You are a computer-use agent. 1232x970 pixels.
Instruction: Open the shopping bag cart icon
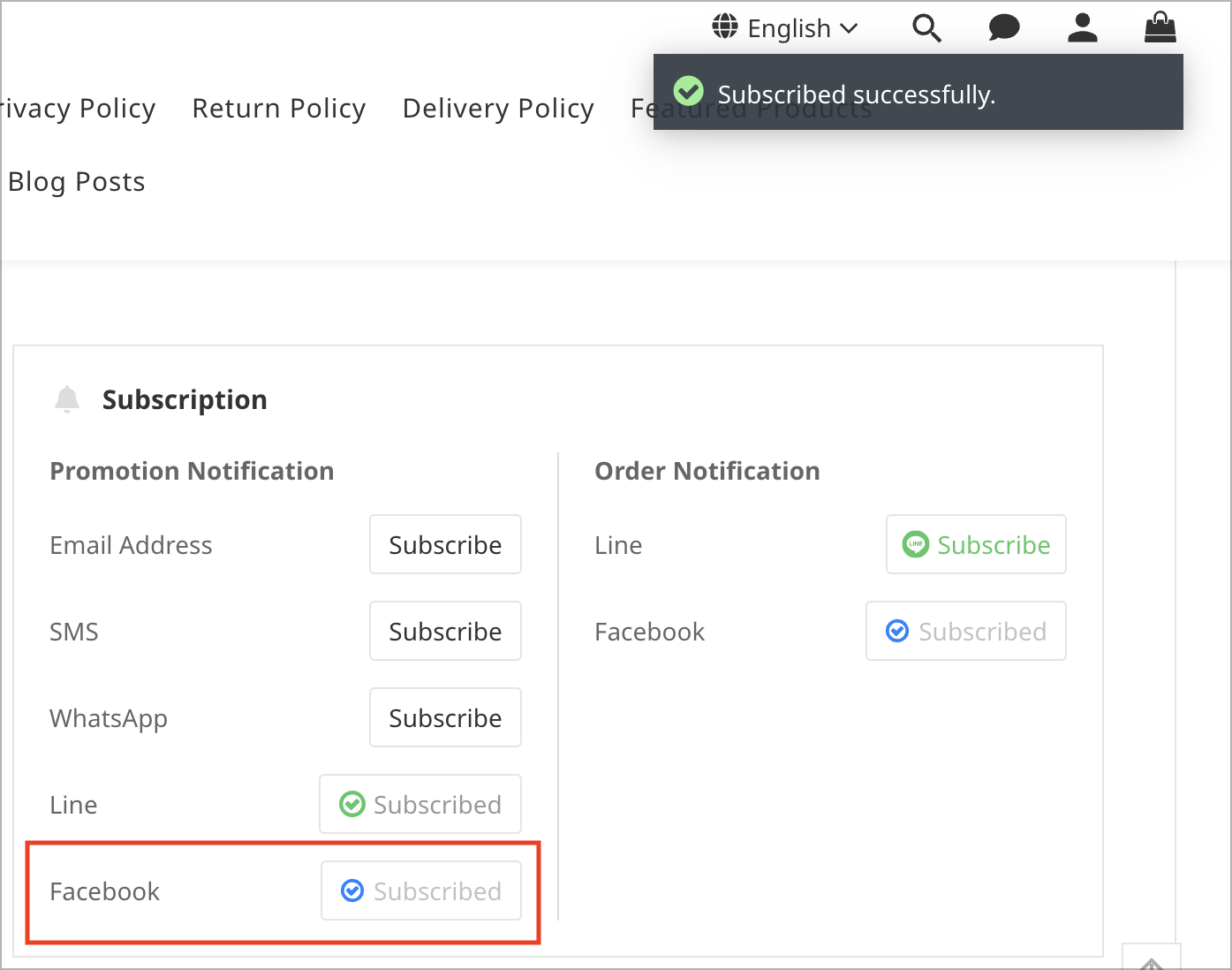pyautogui.click(x=1160, y=27)
